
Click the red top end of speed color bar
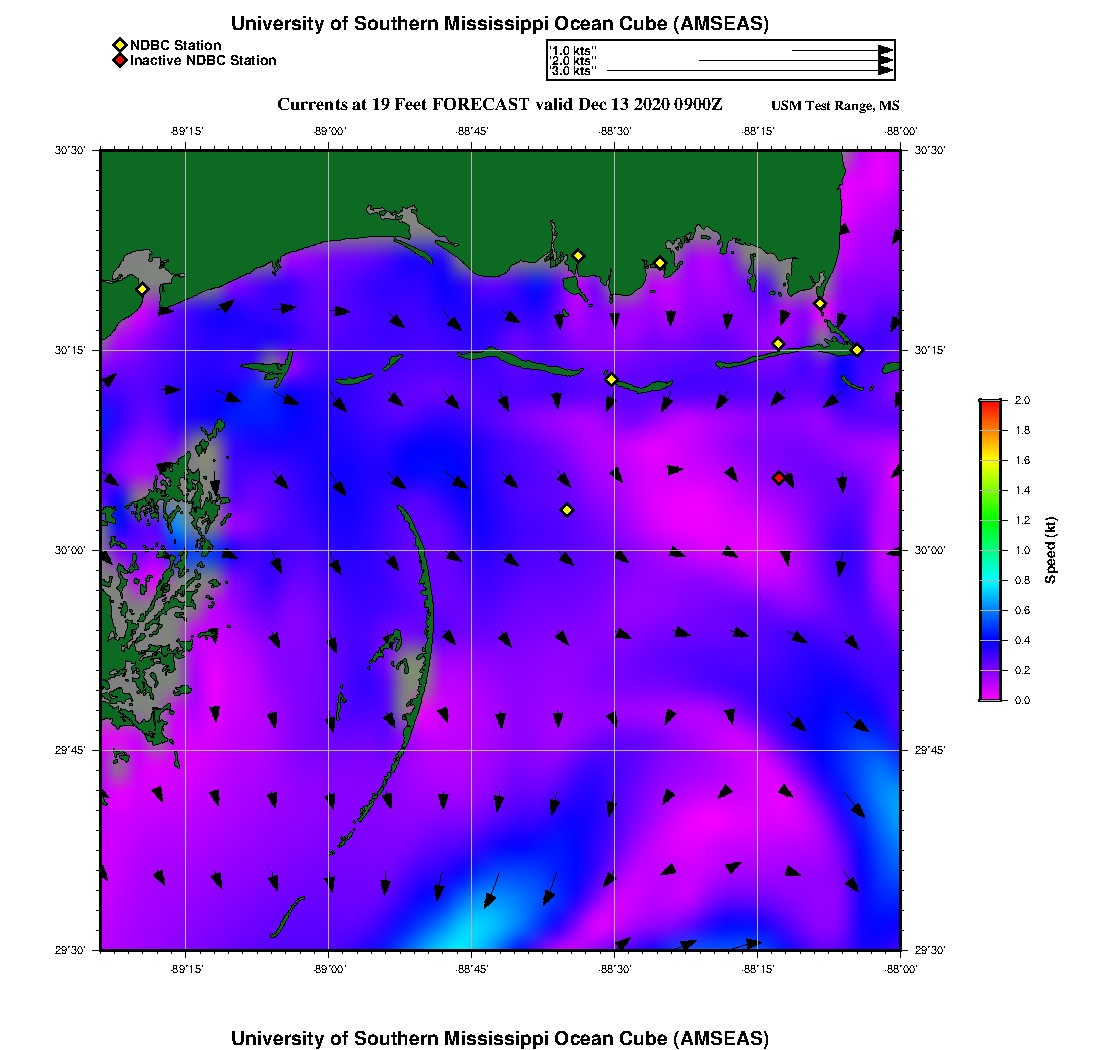(990, 404)
